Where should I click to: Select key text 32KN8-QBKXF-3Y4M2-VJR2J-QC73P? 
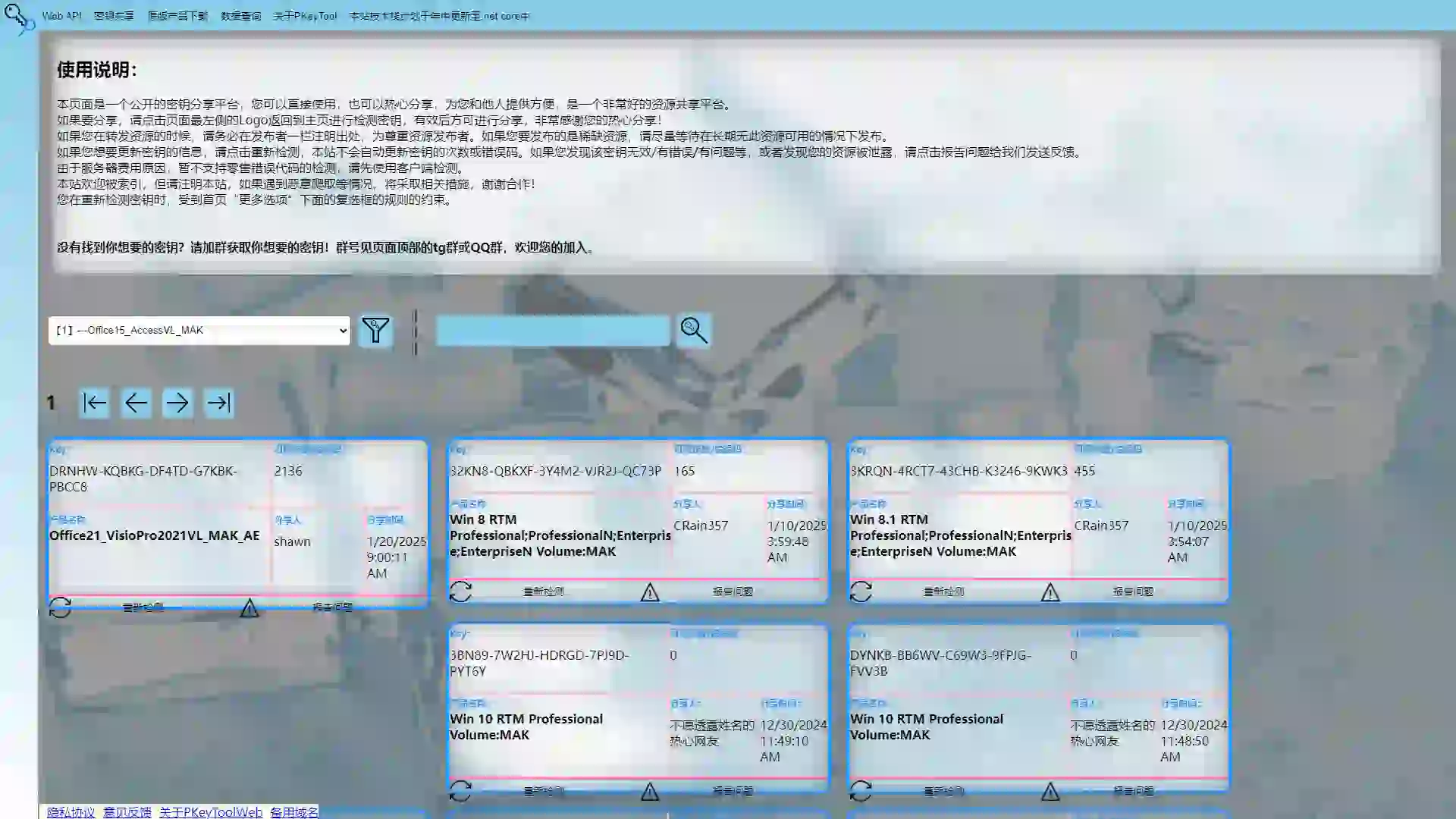[x=556, y=471]
